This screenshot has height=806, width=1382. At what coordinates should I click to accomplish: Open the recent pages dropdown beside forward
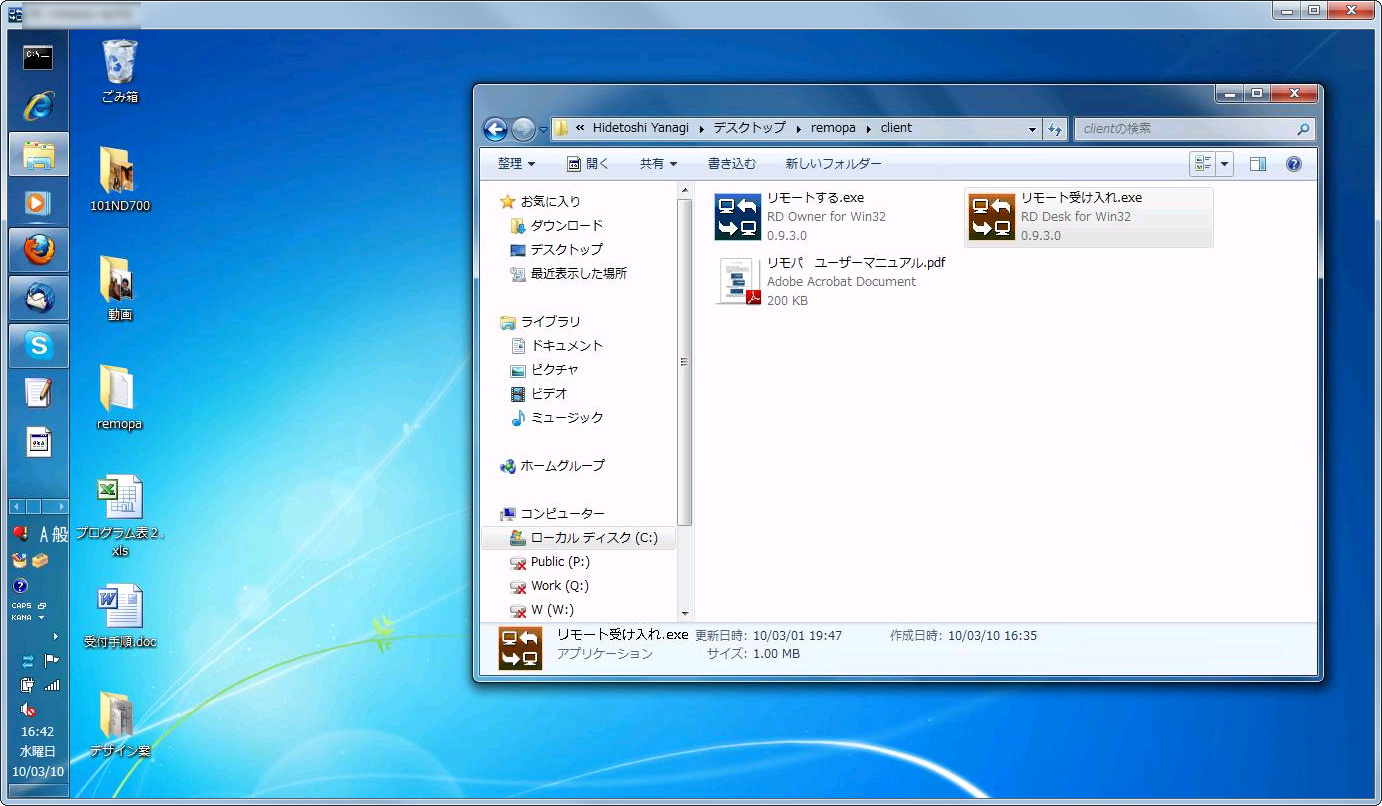coord(543,130)
